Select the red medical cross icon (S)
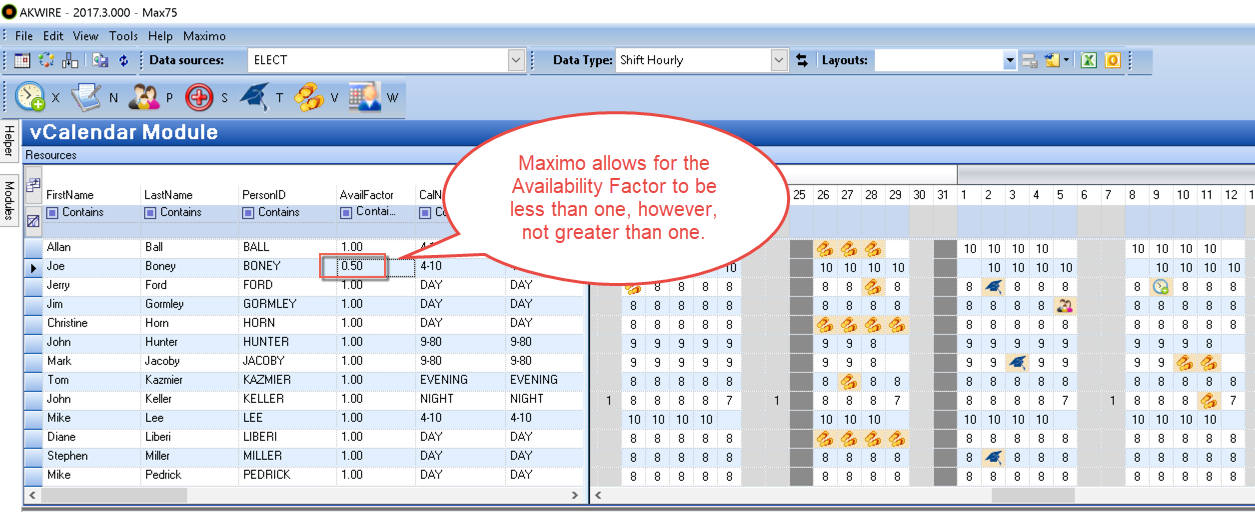Image resolution: width=1255 pixels, height=512 pixels. (x=199, y=97)
